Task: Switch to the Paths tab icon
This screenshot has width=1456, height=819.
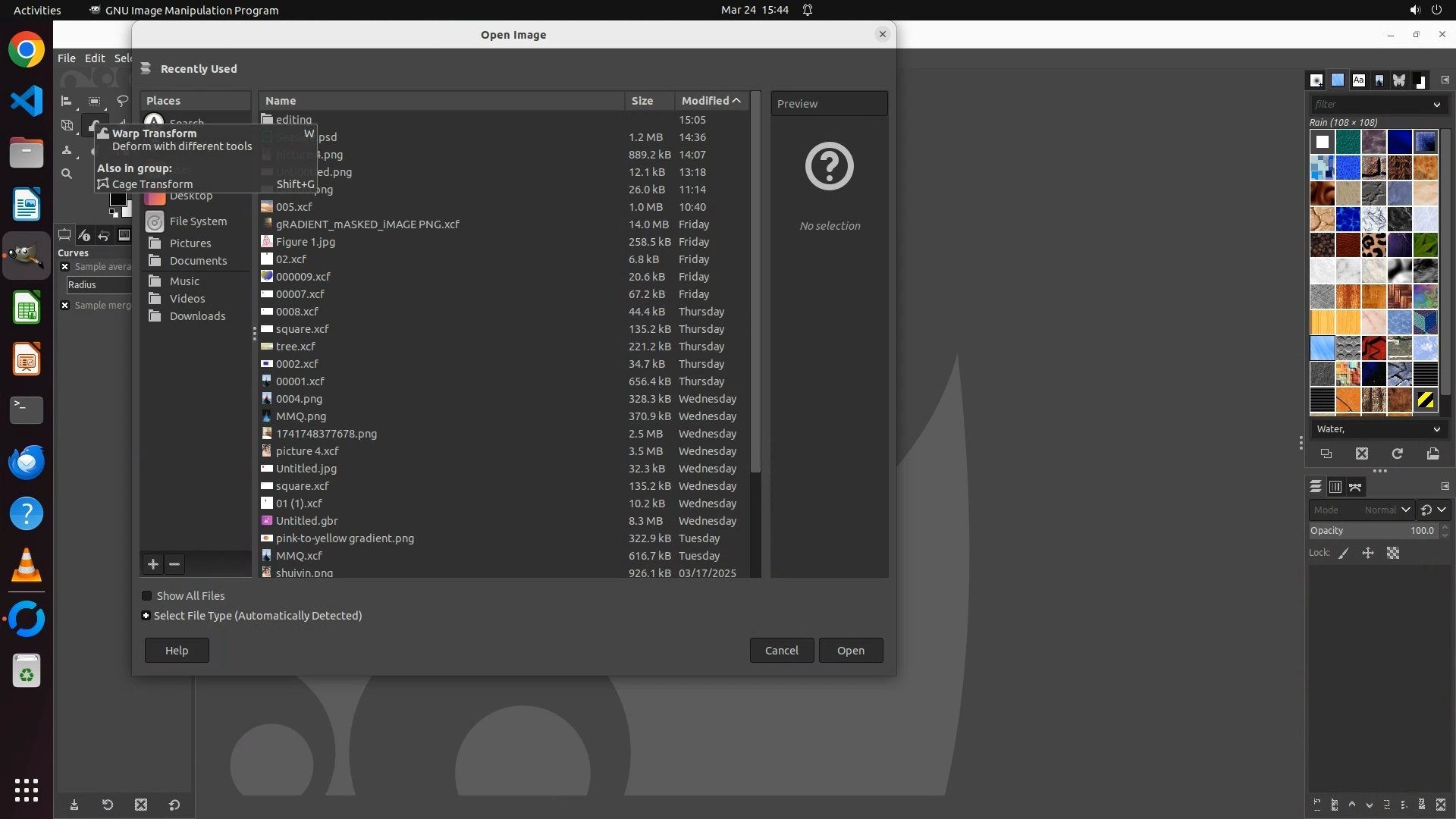Action: coord(1355,487)
